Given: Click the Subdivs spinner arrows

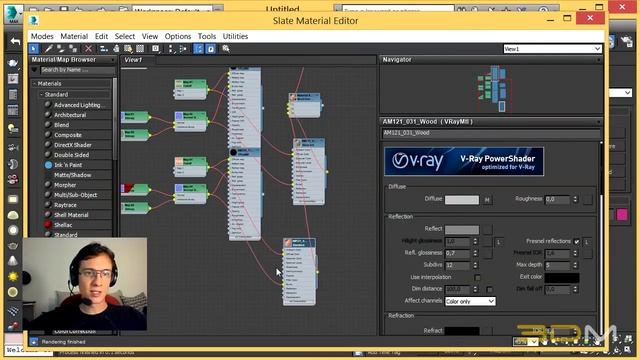Looking at the screenshot, I should pyautogui.click(x=475, y=265).
